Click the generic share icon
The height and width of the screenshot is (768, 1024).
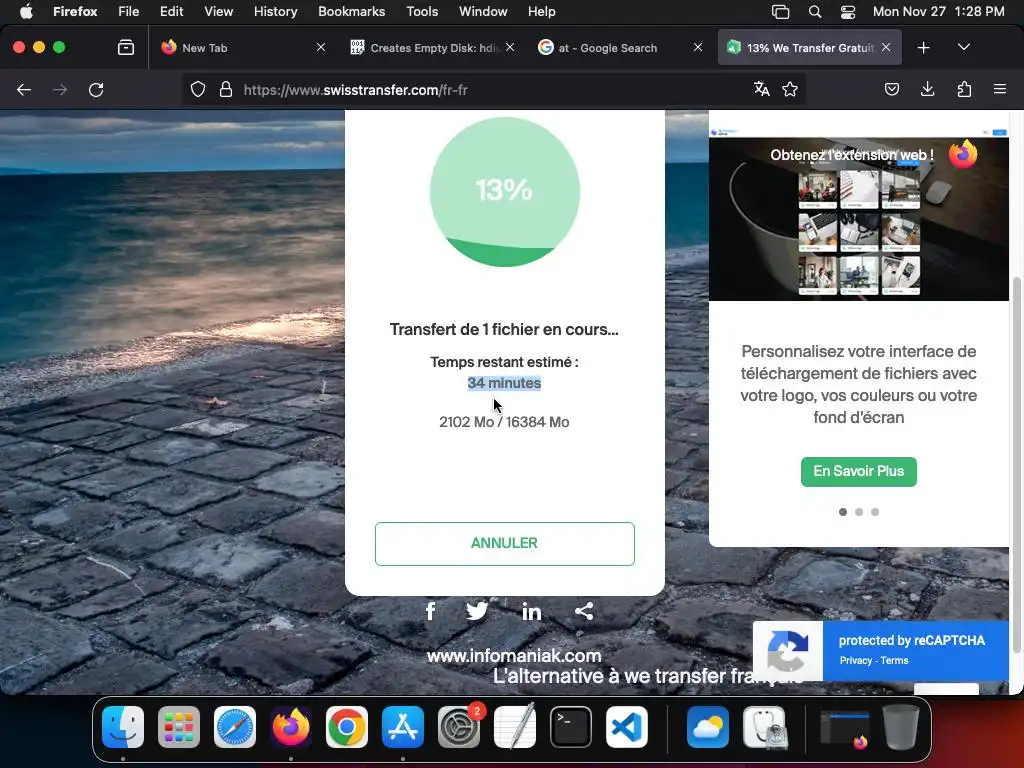pyautogui.click(x=584, y=611)
